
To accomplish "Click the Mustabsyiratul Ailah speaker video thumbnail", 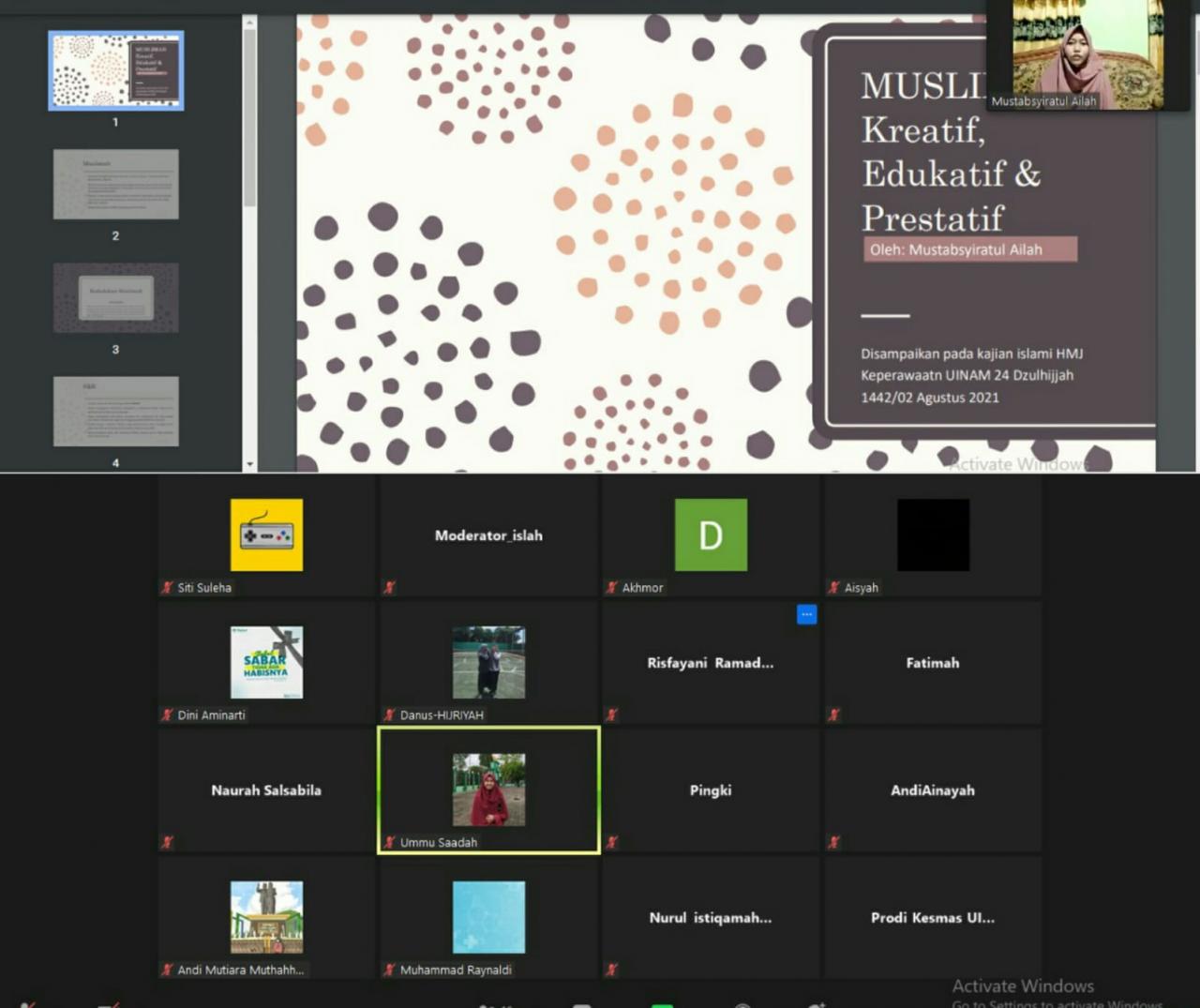I will (x=1087, y=54).
